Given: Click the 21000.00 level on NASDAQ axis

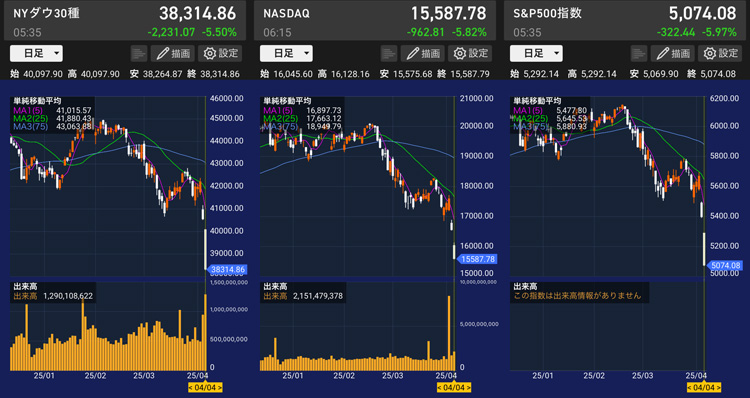Looking at the screenshot, I should point(476,99).
